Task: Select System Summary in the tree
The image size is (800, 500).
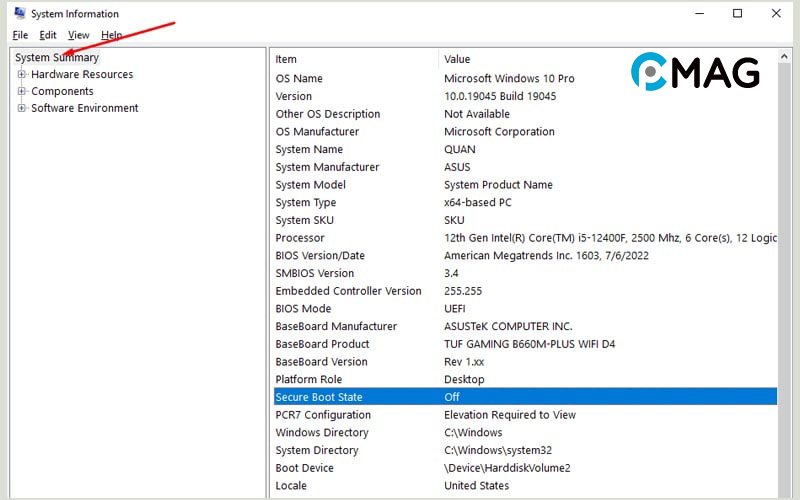Action: tap(57, 57)
